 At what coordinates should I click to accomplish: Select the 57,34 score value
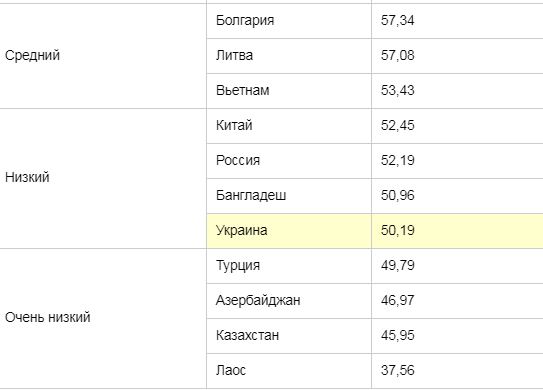point(398,20)
